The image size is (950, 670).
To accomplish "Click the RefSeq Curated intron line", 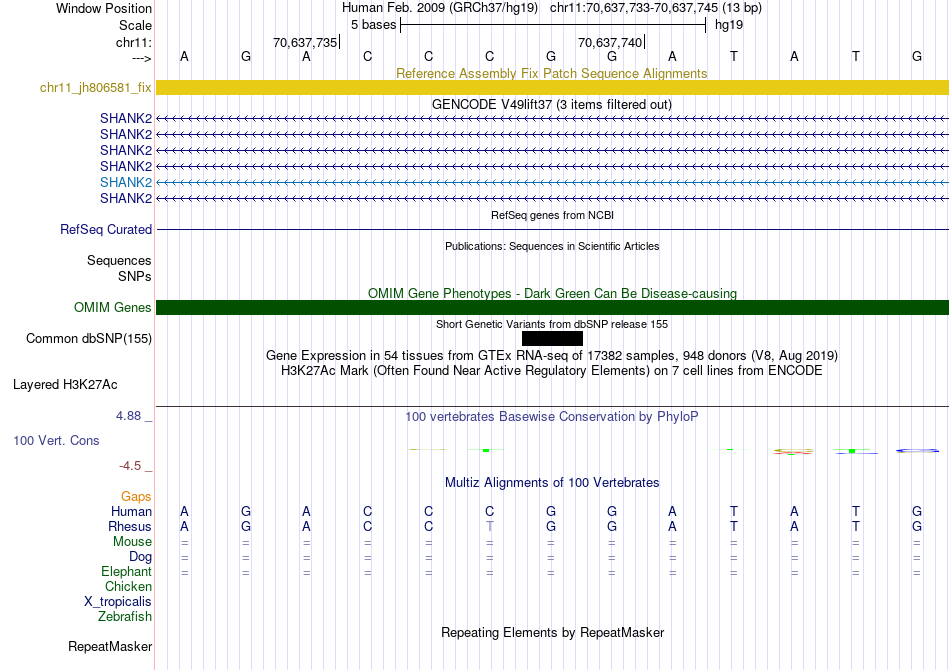I will 552,230.
